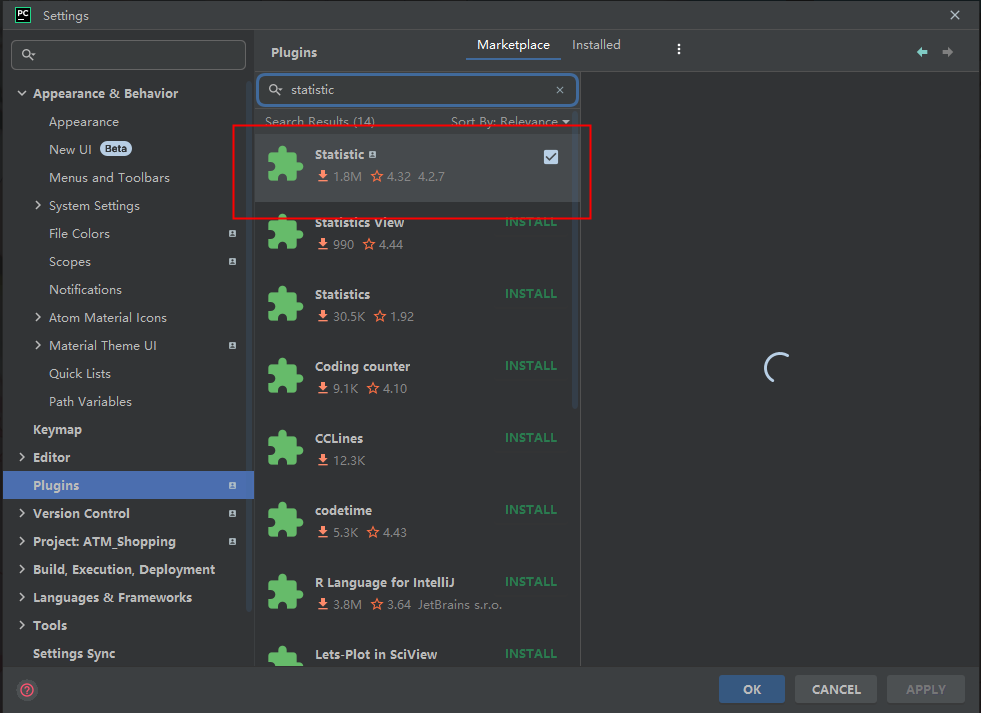Screen dimensions: 981x713
Task: Collapse the Appearance & Behavior section
Action: pyautogui.click(x=22, y=93)
